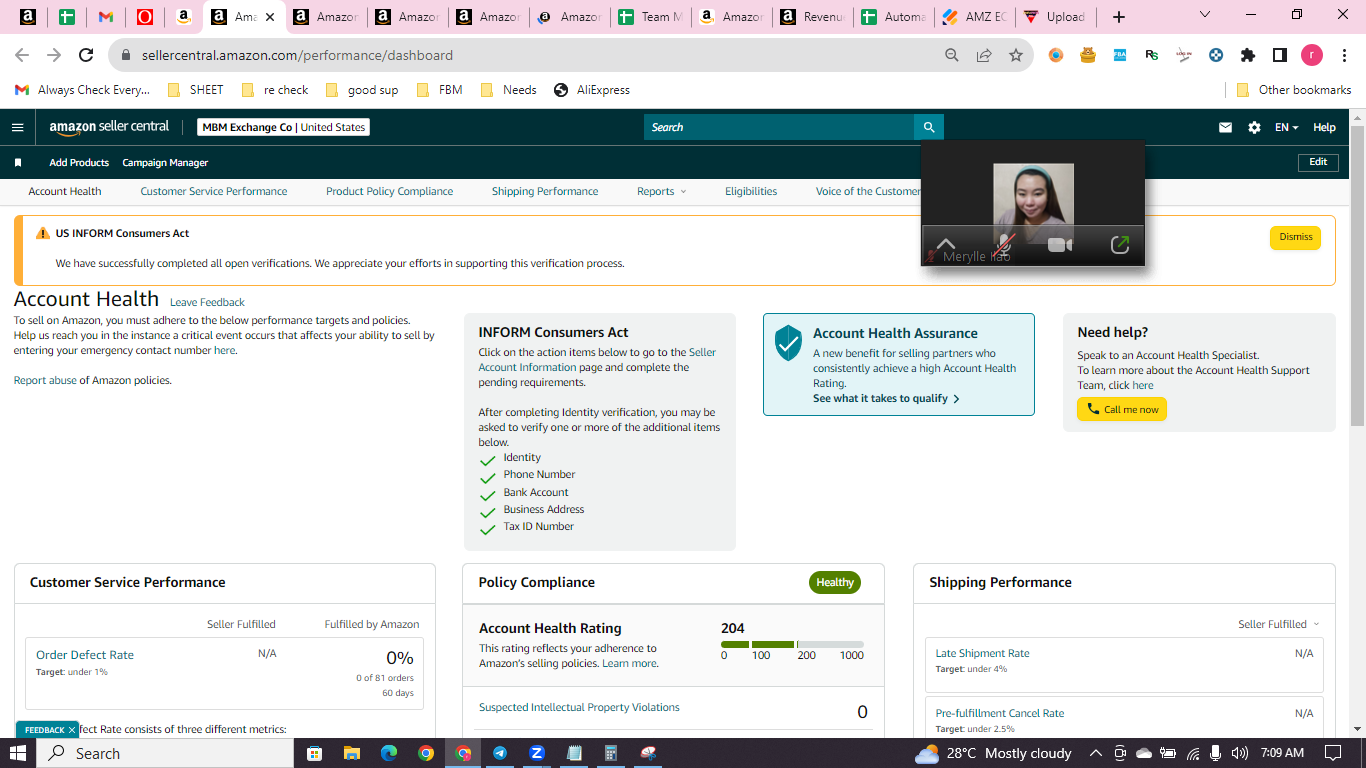This screenshot has width=1366, height=768.
Task: Open File Explorer from the taskbar
Action: (351, 753)
